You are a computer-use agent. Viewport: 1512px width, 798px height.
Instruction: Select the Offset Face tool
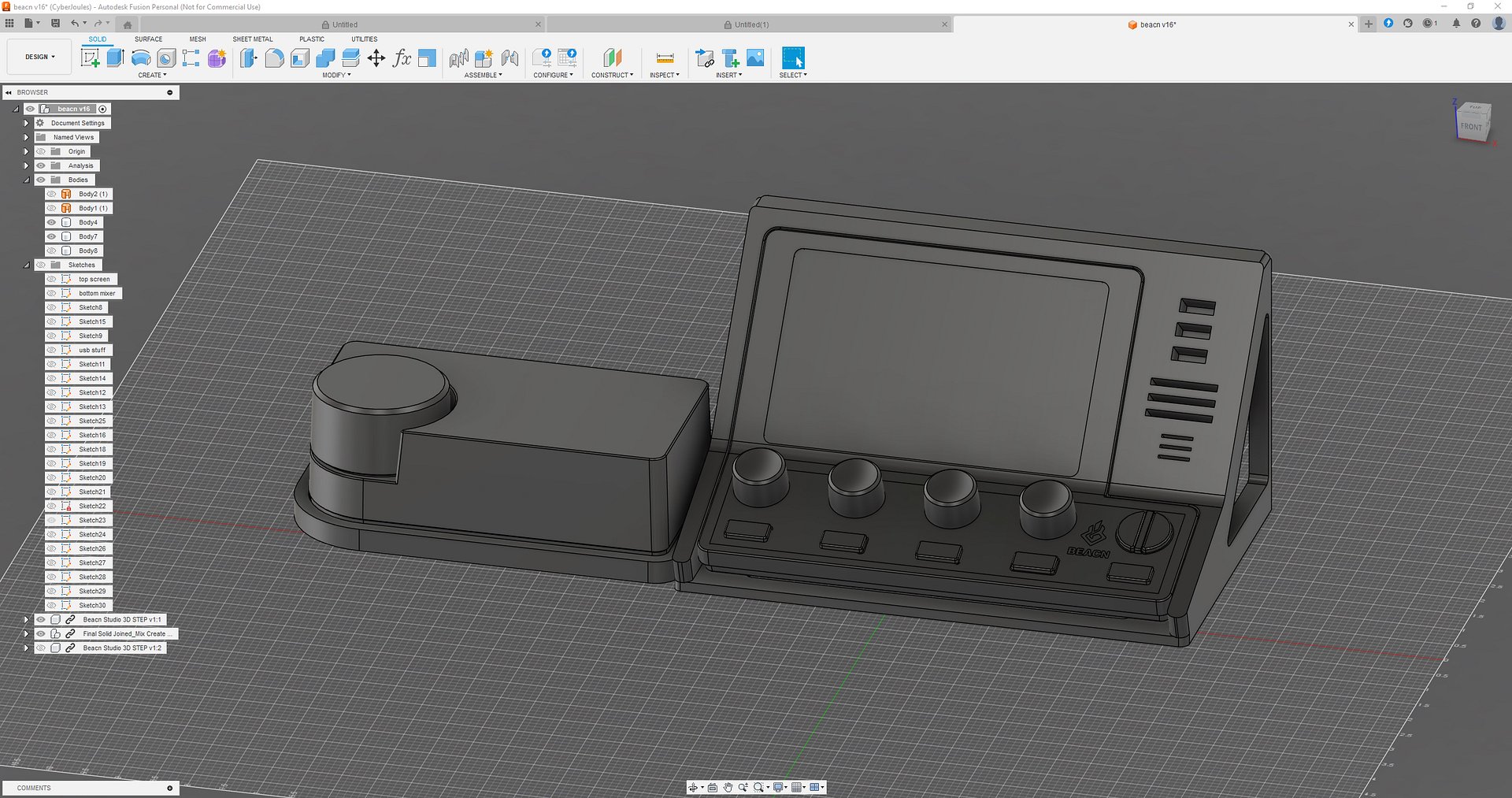pos(350,58)
